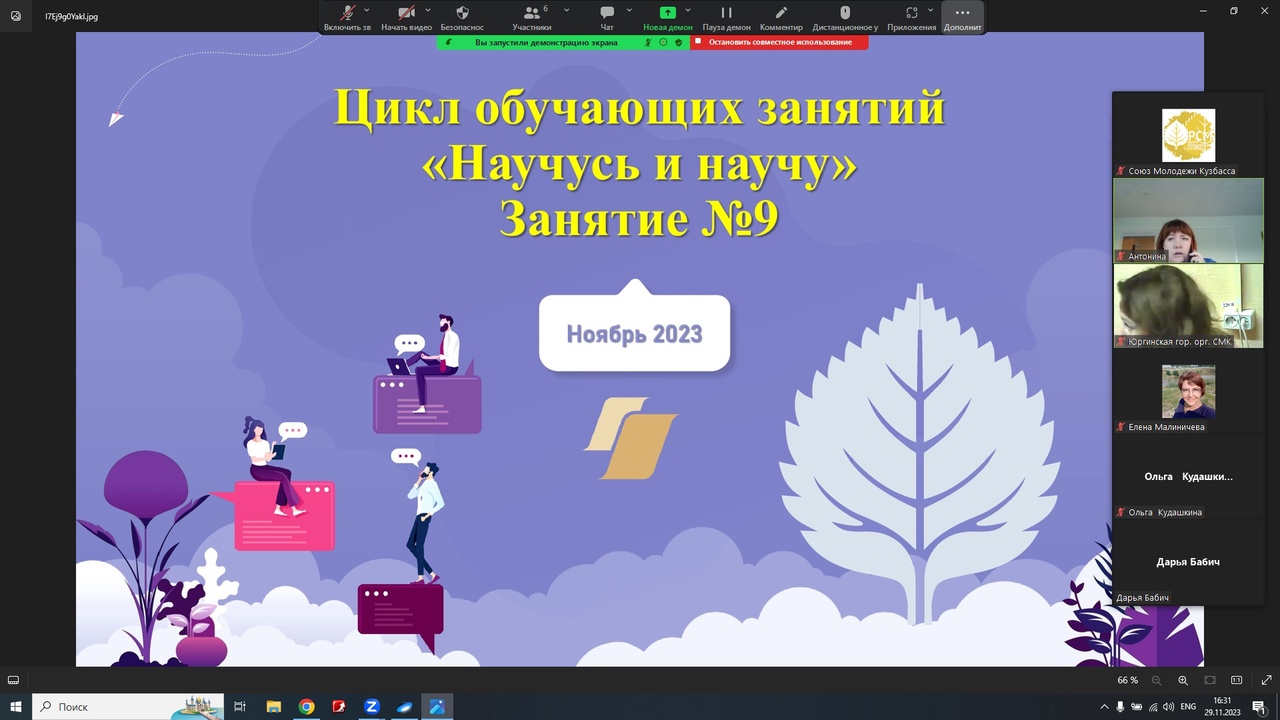Click the Поиск taskbar search box
This screenshot has width=1280, height=720.
tap(127, 706)
